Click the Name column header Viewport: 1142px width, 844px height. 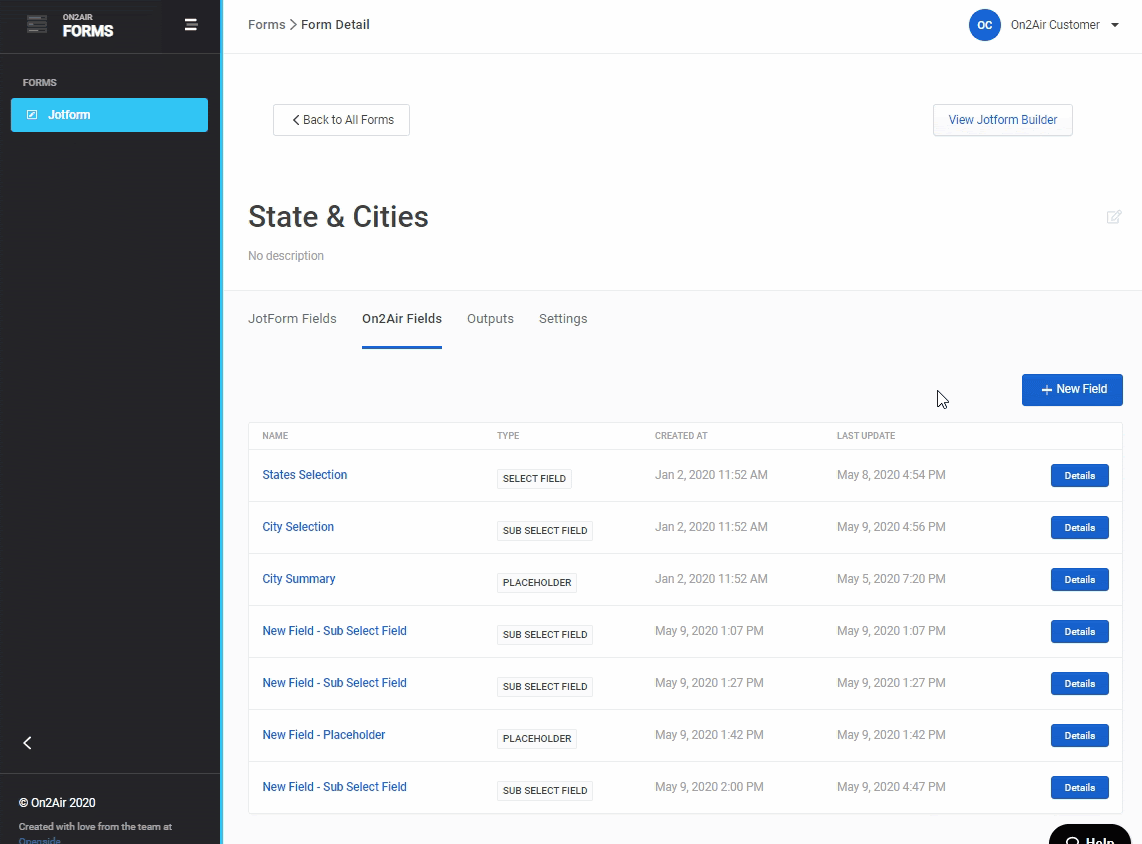[x=275, y=436]
